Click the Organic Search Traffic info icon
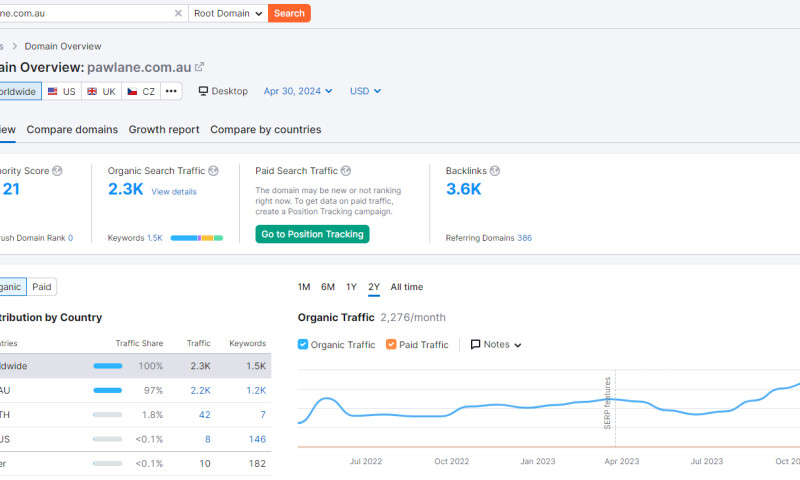This screenshot has width=800, height=480. click(213, 171)
